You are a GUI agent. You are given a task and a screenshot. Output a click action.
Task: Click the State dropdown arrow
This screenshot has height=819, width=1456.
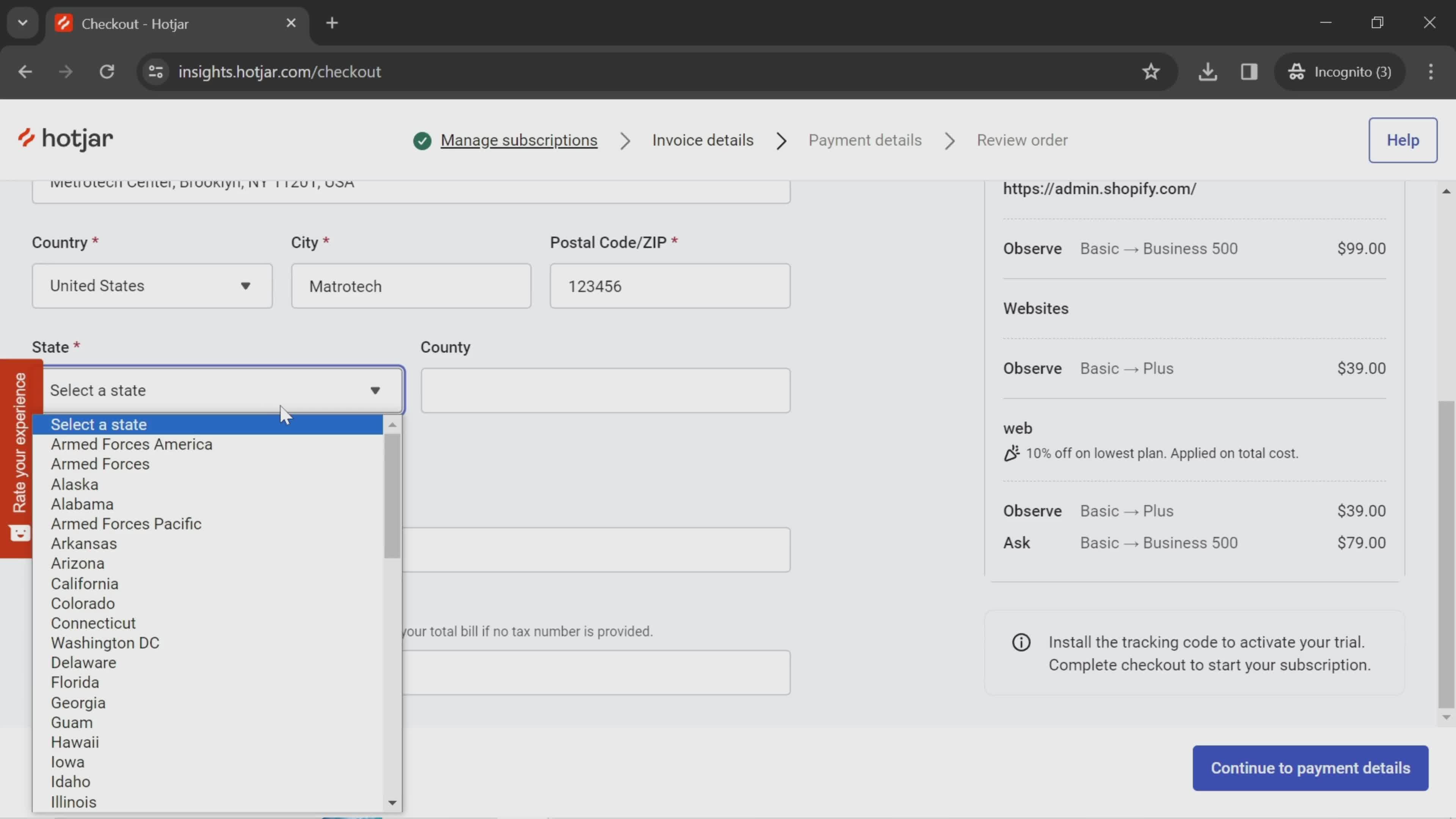(375, 391)
